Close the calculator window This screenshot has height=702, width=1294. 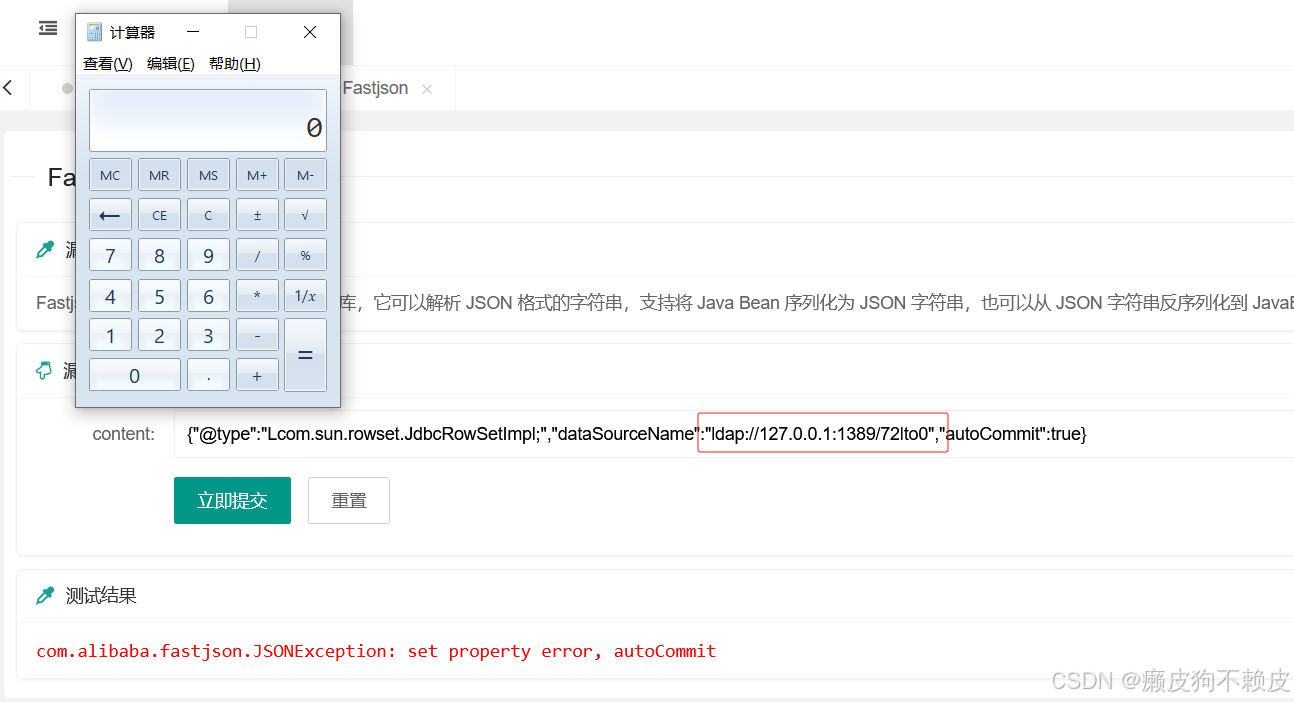310,32
